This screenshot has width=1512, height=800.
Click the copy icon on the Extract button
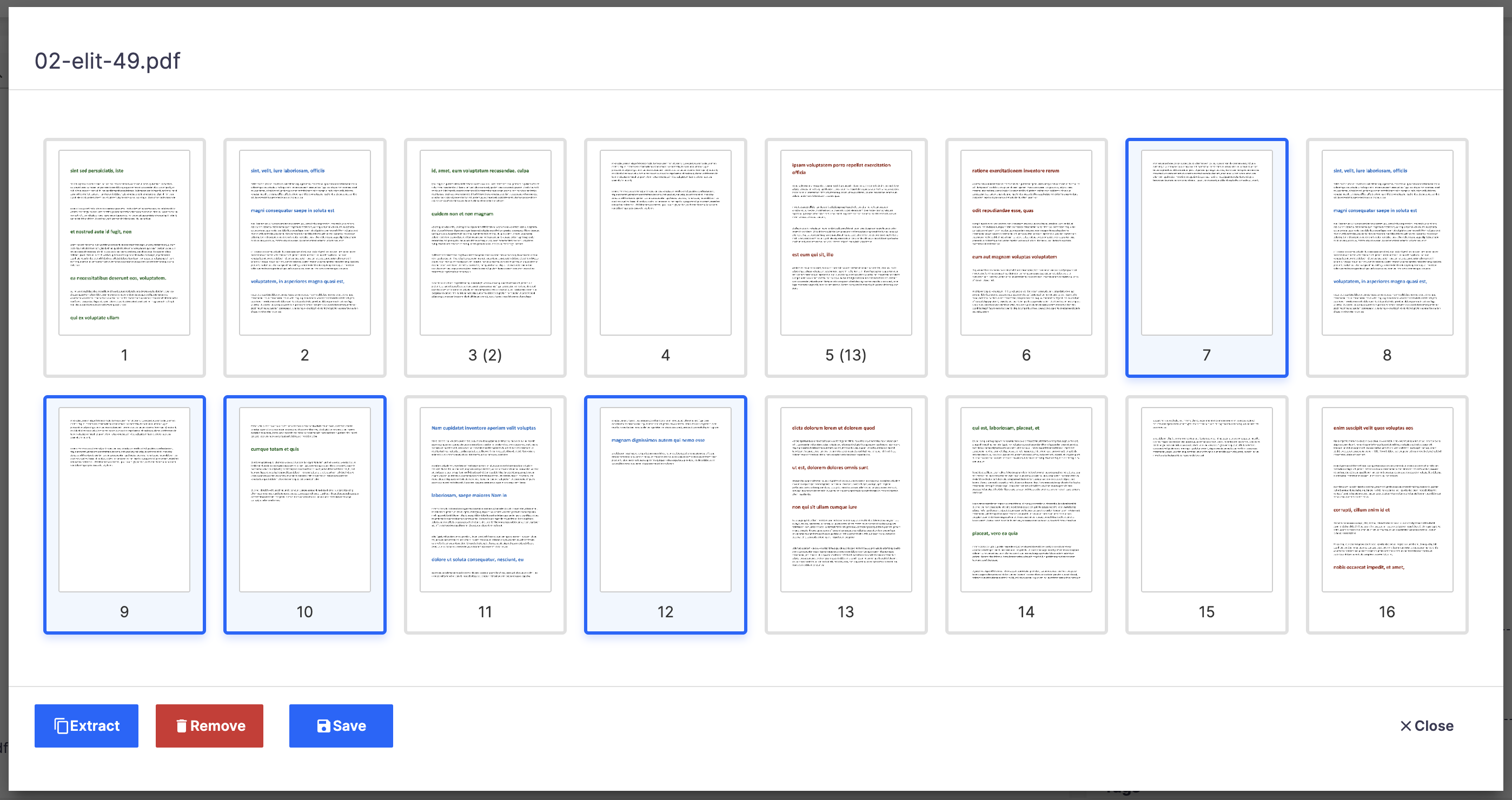[62, 725]
